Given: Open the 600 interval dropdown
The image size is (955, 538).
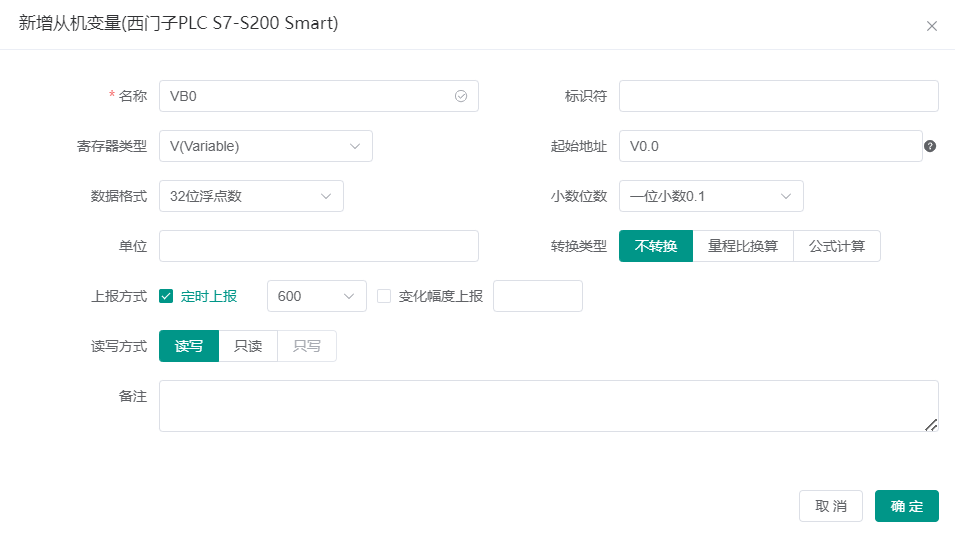Looking at the screenshot, I should [x=317, y=296].
